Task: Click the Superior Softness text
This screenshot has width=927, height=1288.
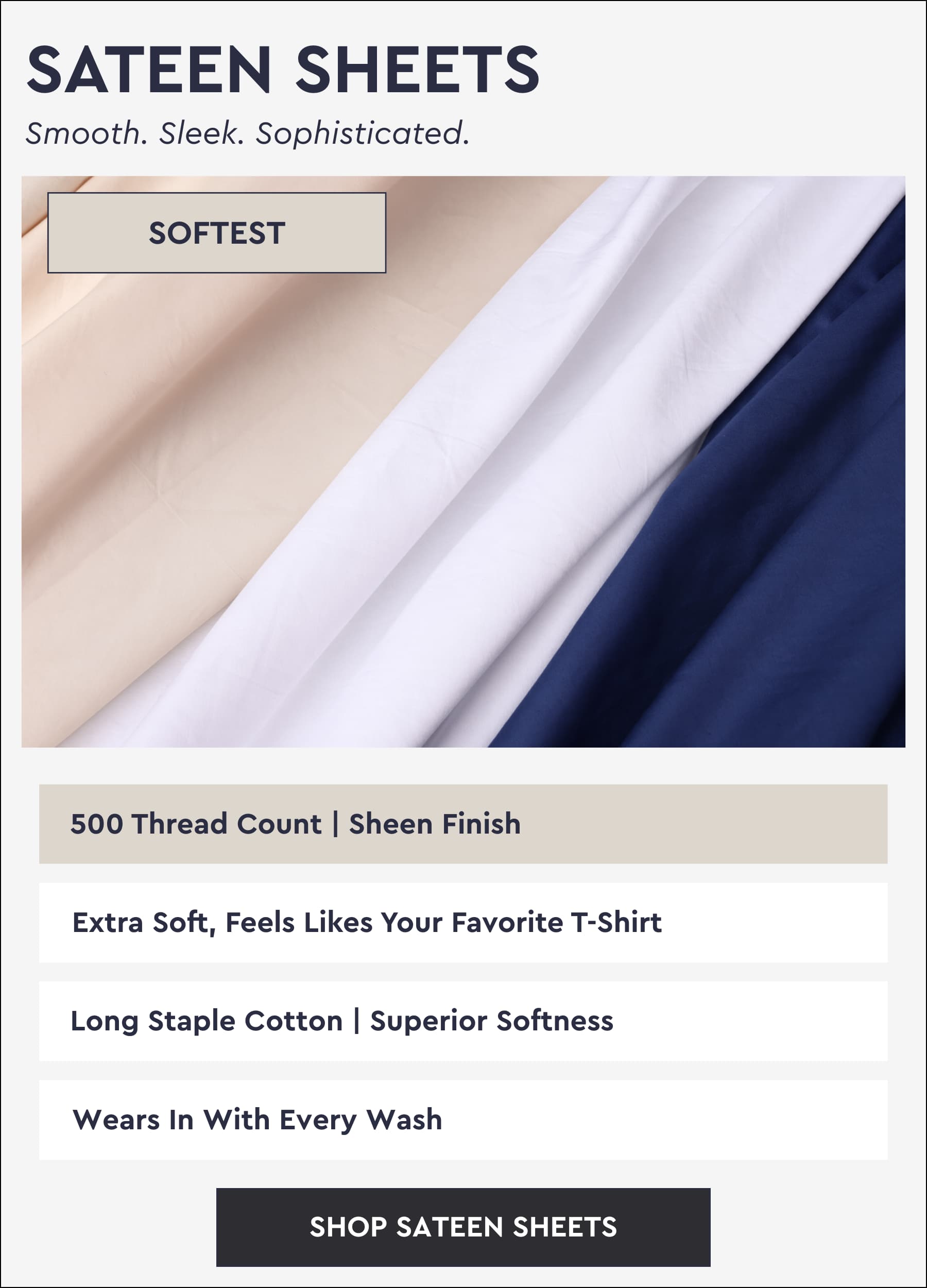Action: point(492,1022)
